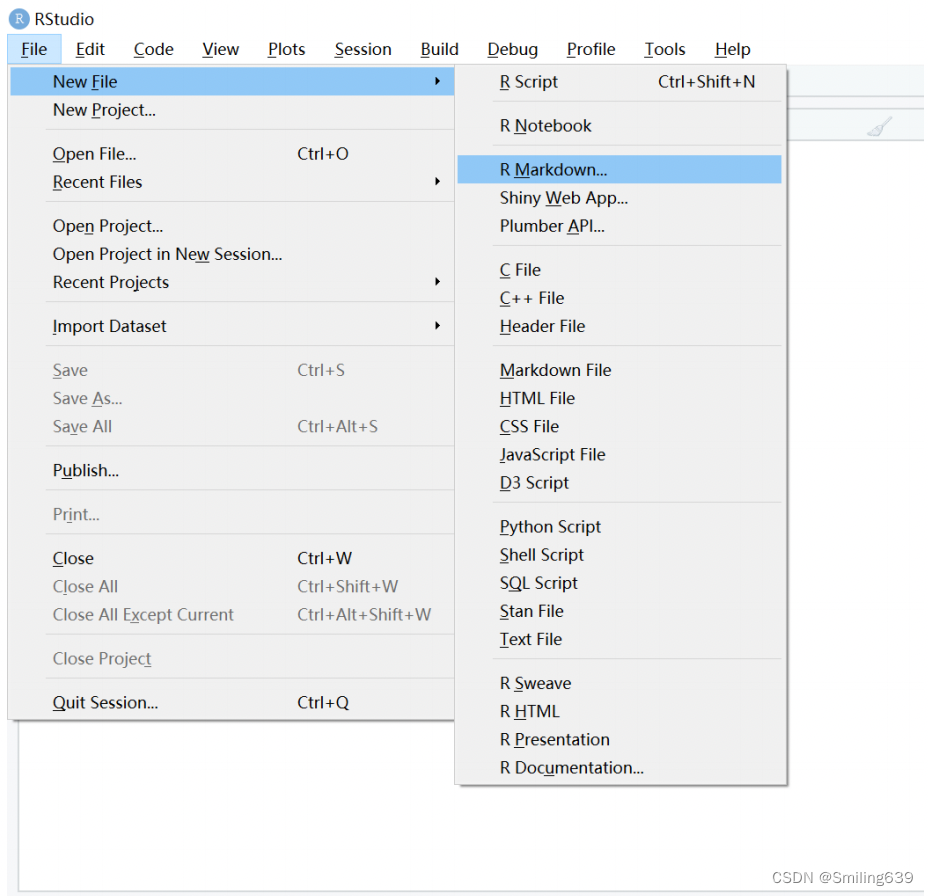Choose Plumber API... option
Viewport: 928px width, 896px height.
(x=620, y=226)
